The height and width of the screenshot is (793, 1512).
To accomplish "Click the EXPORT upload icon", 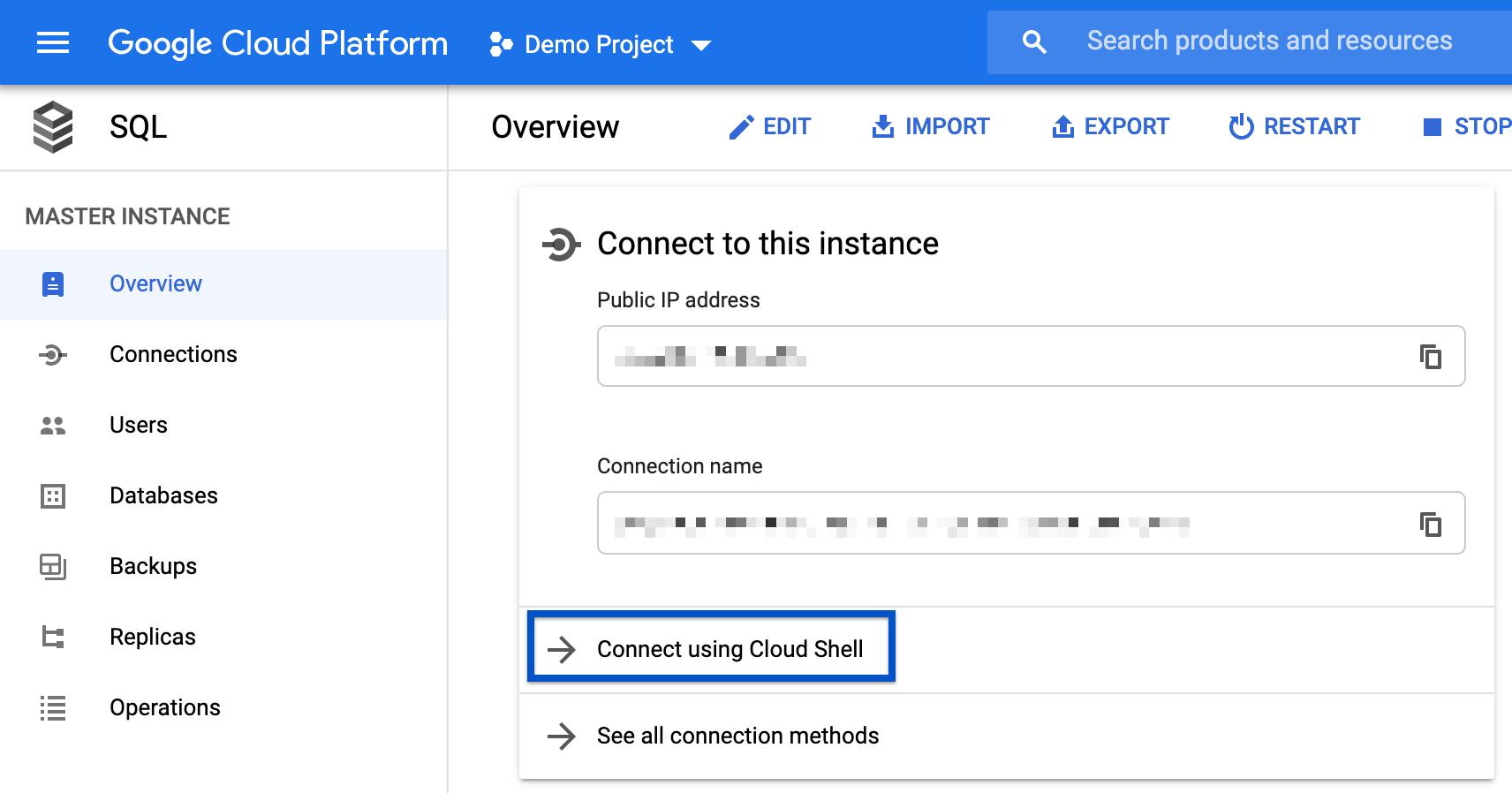I will pyautogui.click(x=1063, y=127).
